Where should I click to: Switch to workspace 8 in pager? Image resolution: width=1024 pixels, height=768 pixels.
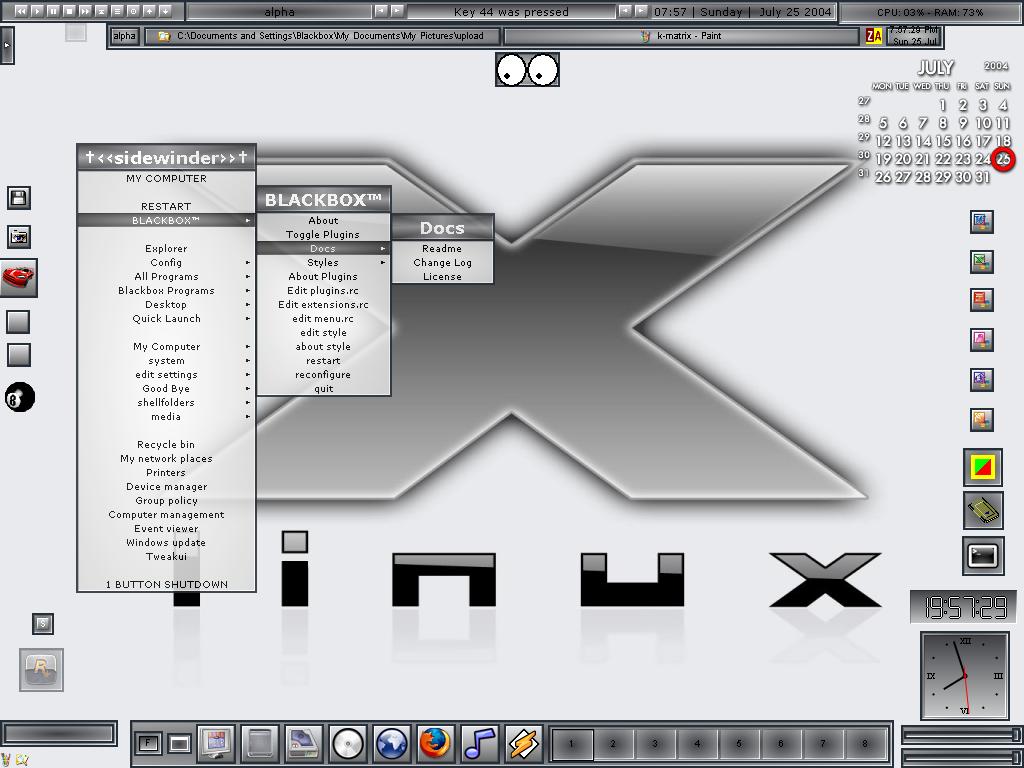click(865, 743)
